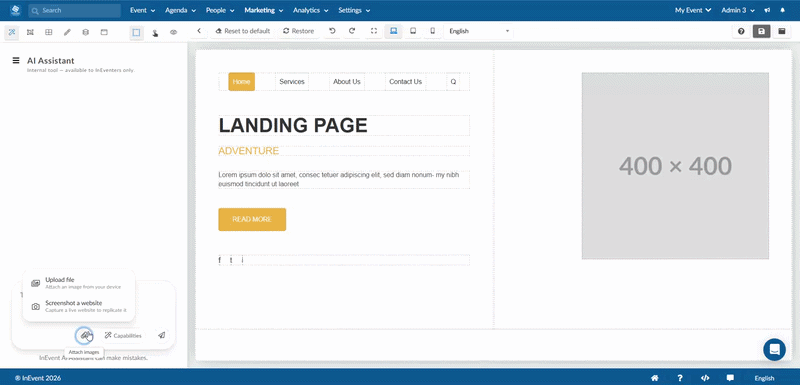Choose Screenshot a website option
Screen dimensions: 800x385
(x=79, y=306)
